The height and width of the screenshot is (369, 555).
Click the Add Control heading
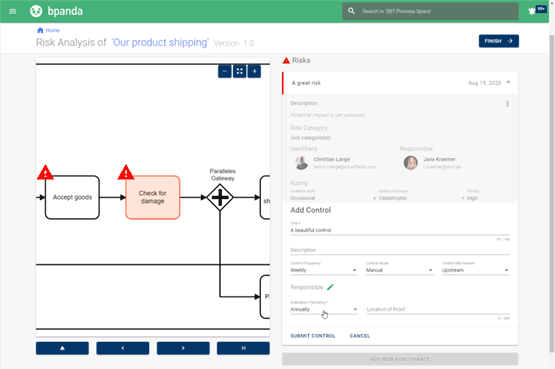click(310, 210)
